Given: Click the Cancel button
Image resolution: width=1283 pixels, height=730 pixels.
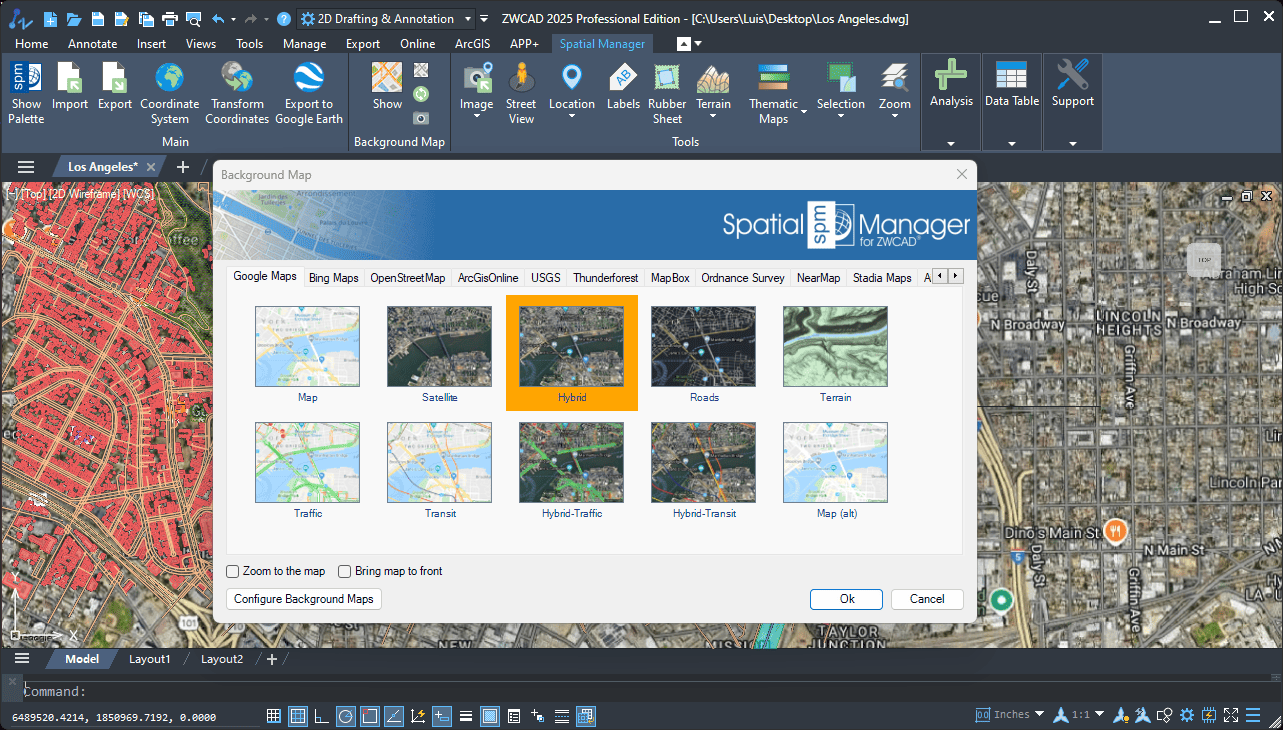Looking at the screenshot, I should point(927,599).
